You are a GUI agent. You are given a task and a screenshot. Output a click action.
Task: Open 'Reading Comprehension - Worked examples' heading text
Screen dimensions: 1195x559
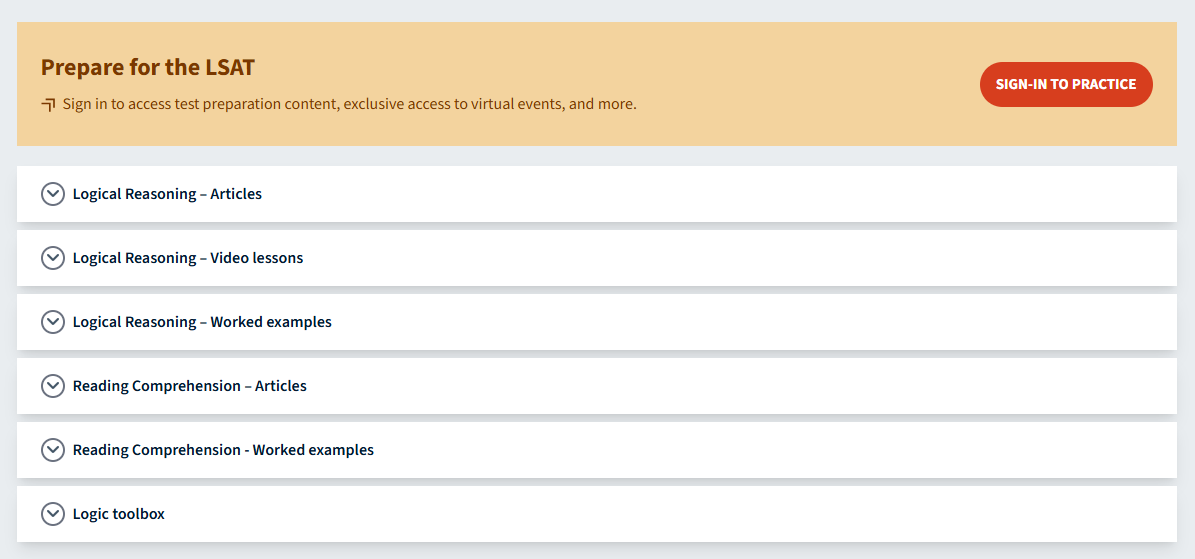(223, 450)
